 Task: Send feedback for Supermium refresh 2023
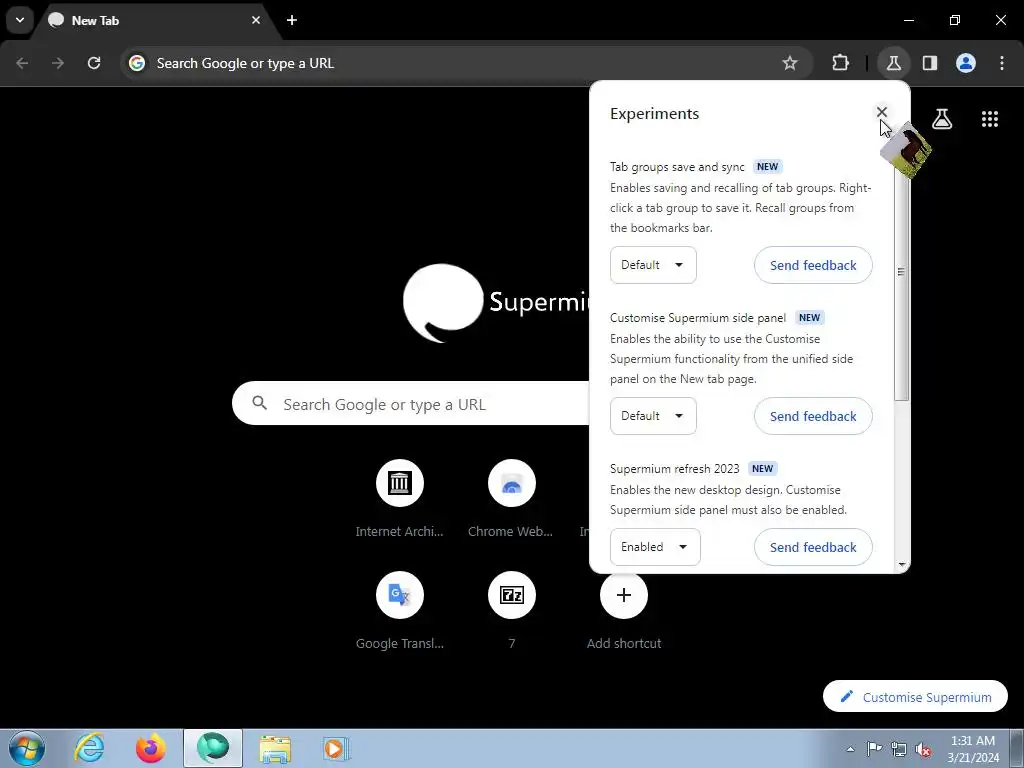click(x=813, y=547)
